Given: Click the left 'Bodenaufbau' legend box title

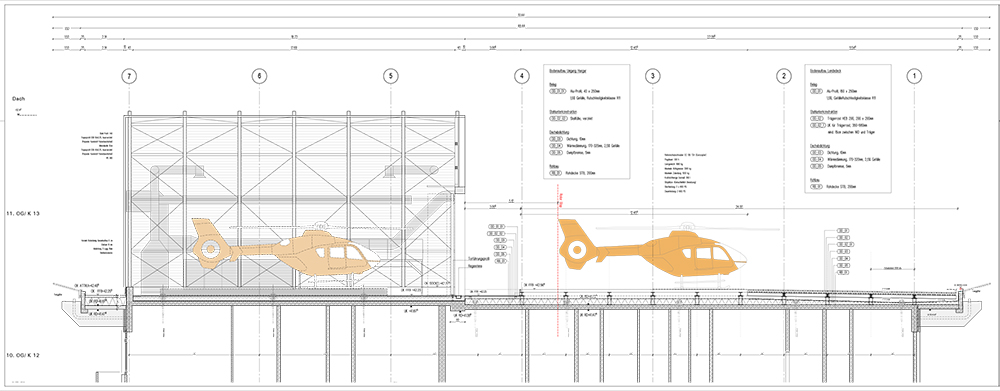Looking at the screenshot, I should coord(567,71).
